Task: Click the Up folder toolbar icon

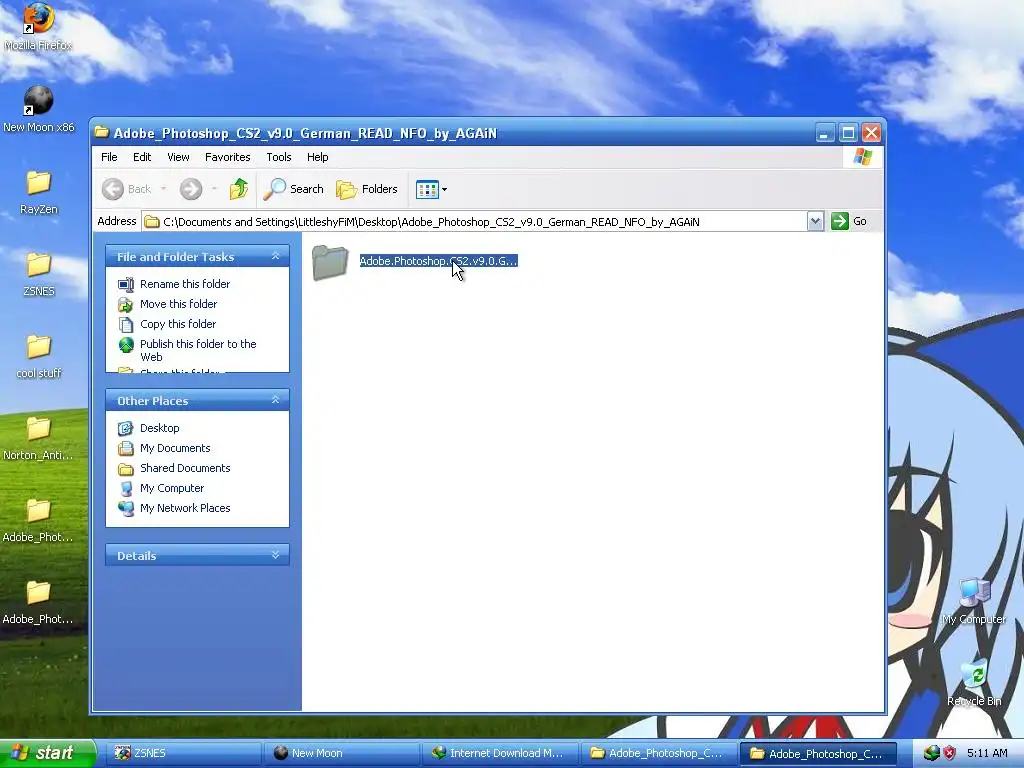Action: pyautogui.click(x=238, y=189)
